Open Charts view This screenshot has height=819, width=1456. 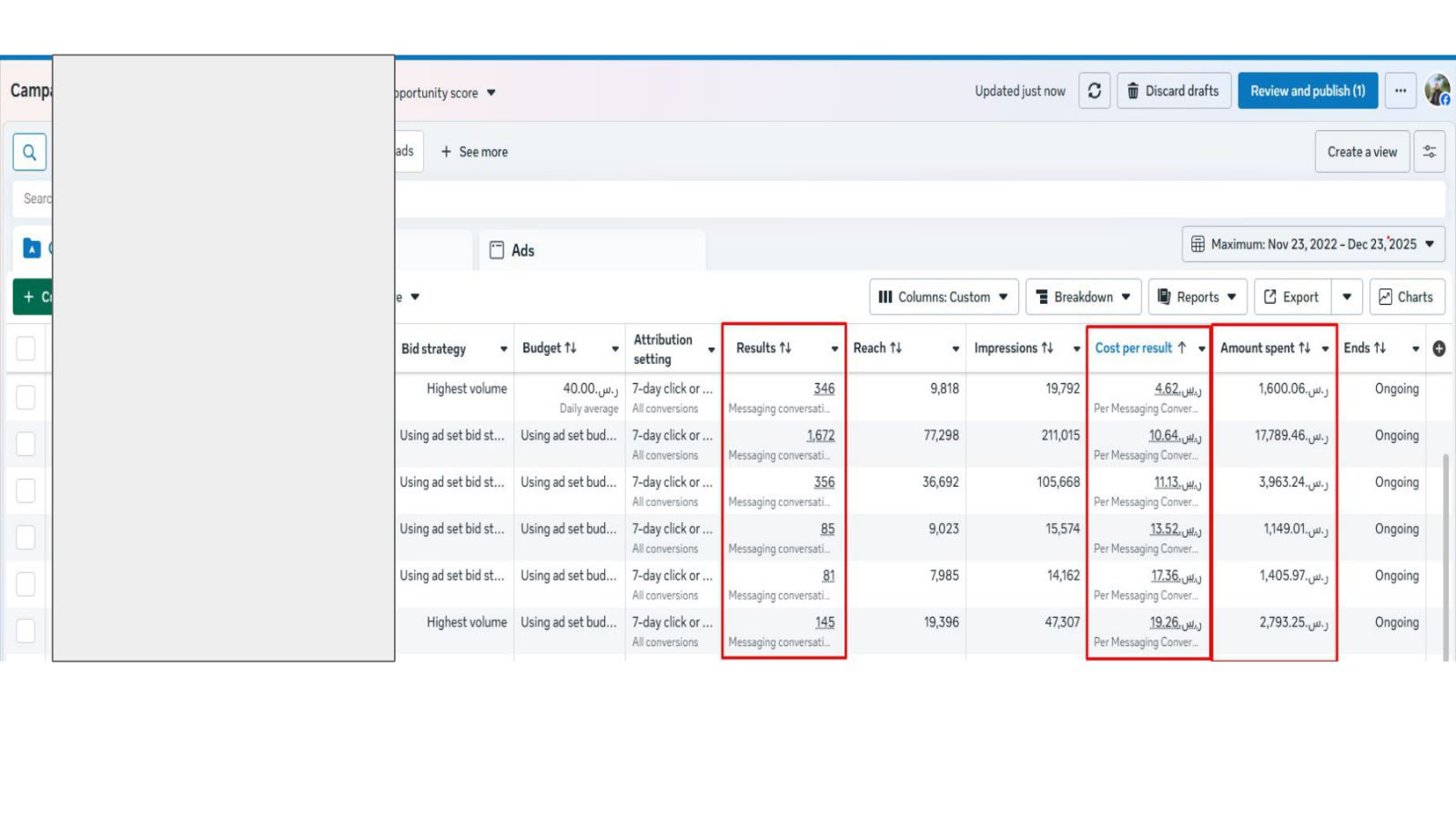coord(1407,297)
